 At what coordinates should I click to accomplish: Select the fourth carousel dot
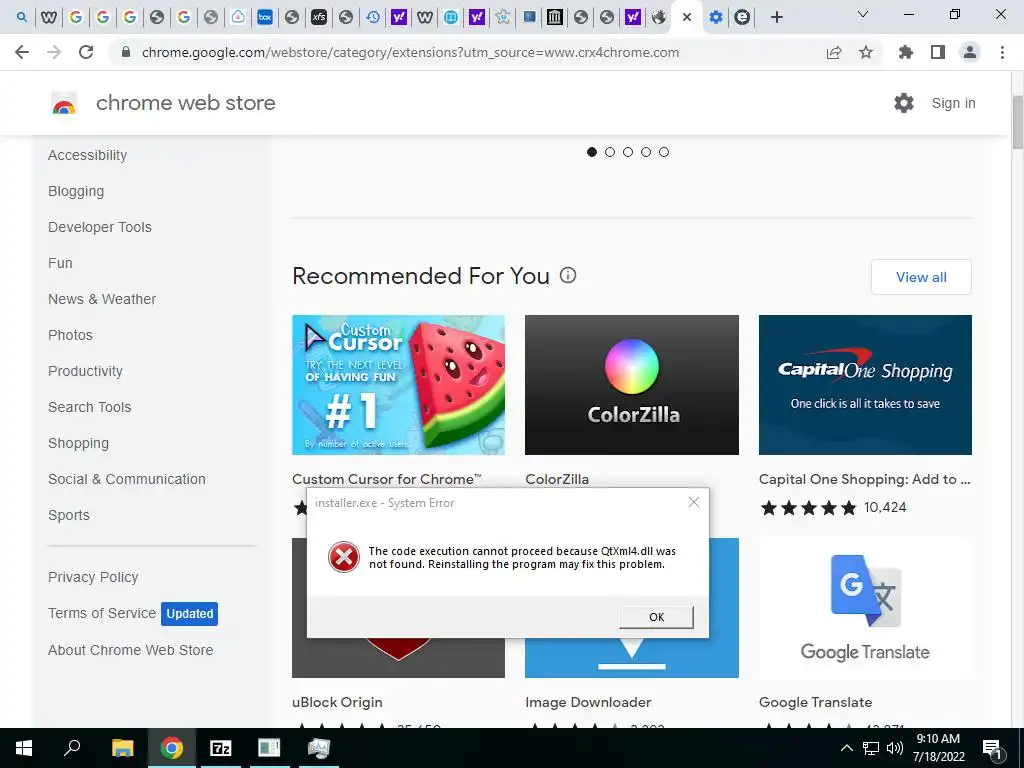point(646,152)
